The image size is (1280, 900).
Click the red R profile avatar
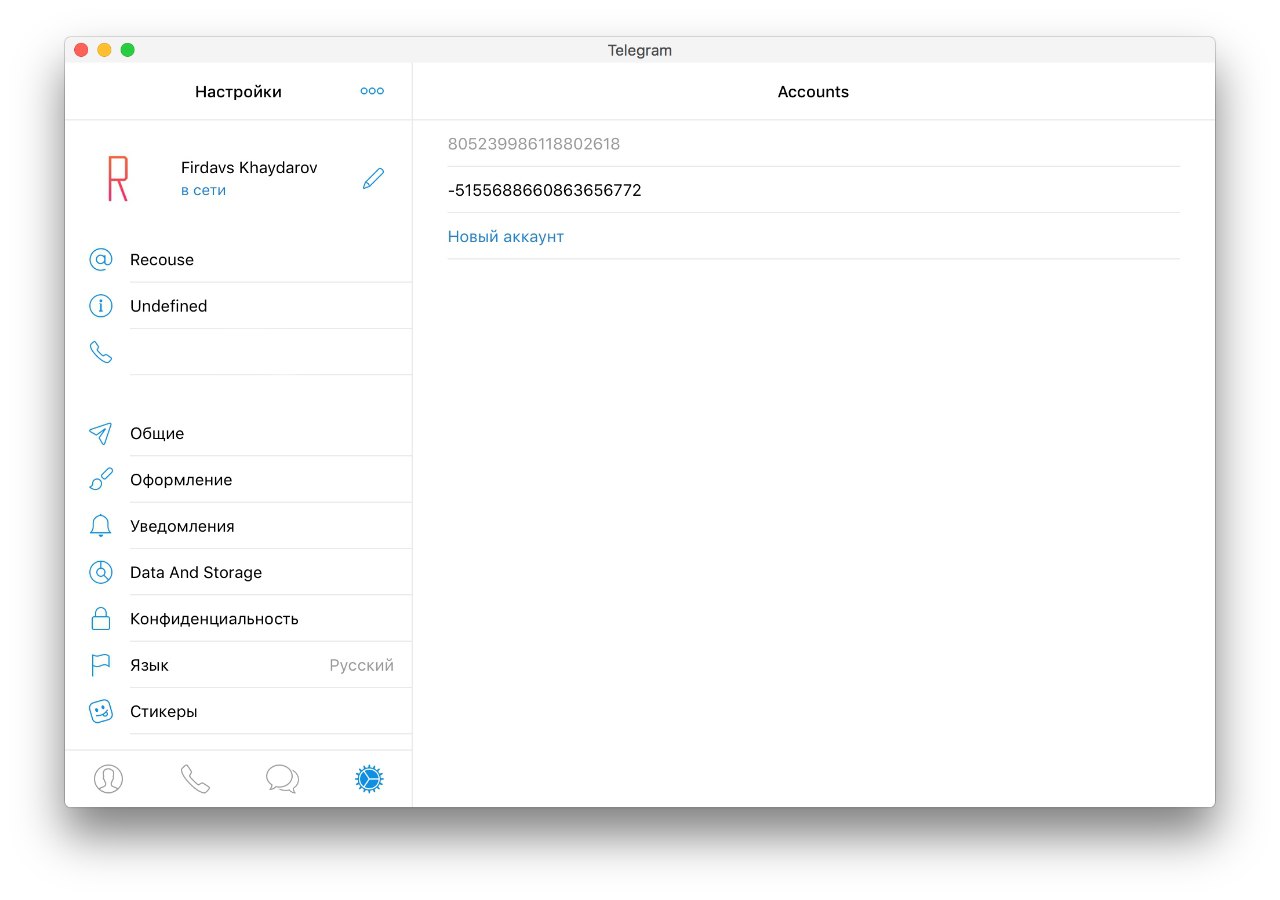(118, 179)
